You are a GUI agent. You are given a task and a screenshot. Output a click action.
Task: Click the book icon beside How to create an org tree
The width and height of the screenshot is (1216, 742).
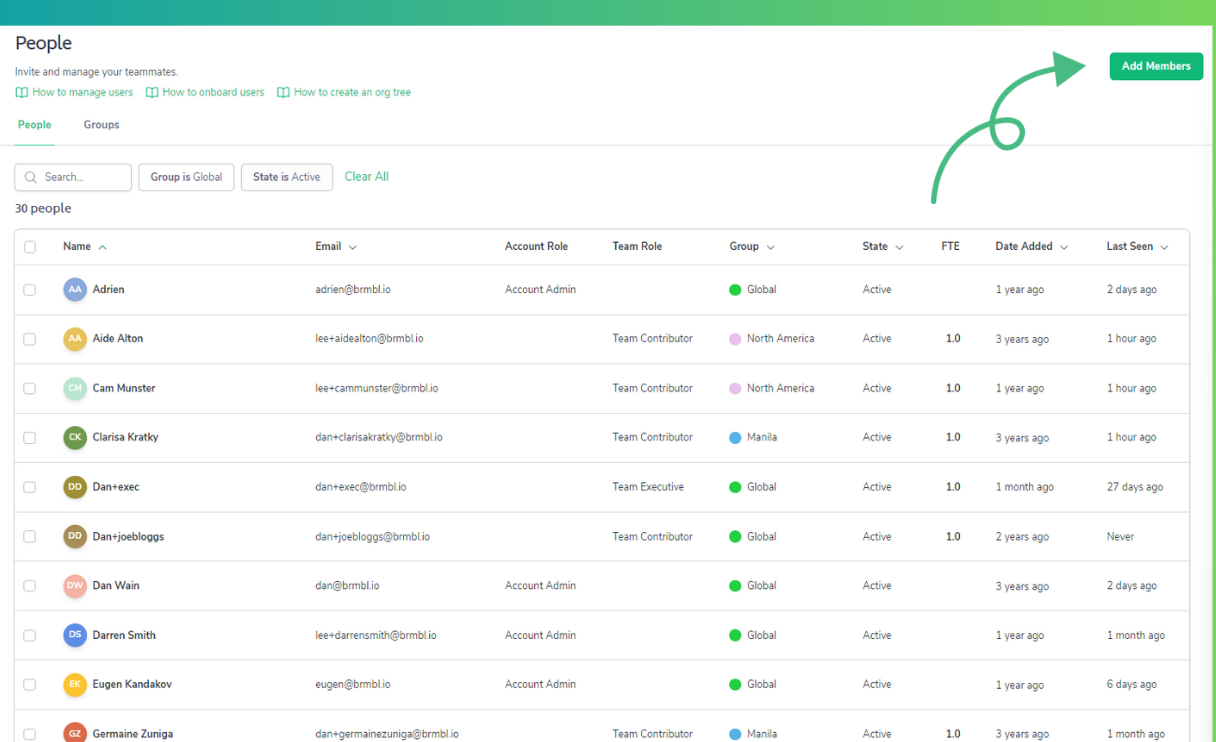tap(283, 93)
